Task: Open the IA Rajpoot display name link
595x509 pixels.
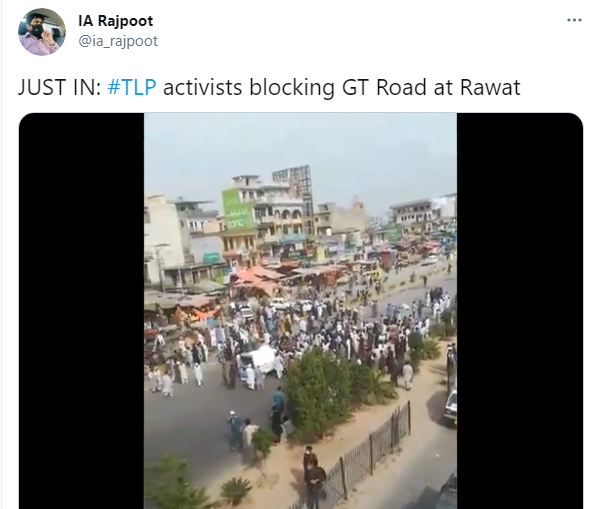Action: [x=115, y=21]
